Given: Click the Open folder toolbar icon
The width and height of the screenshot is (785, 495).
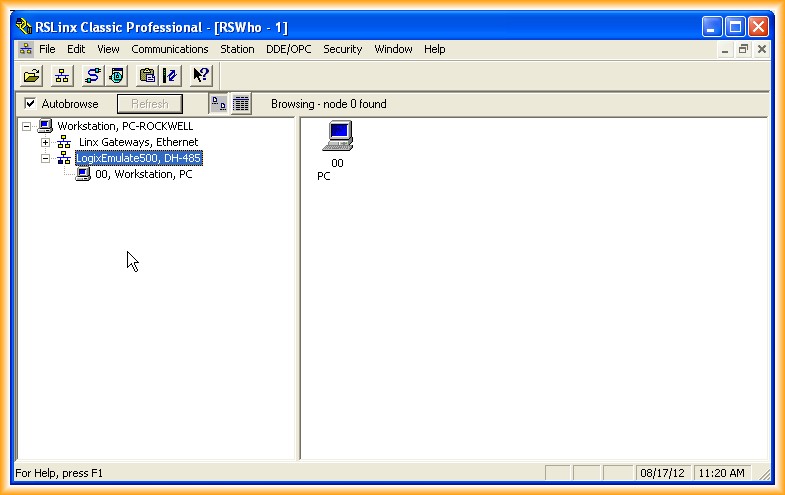Looking at the screenshot, I should click(x=32, y=75).
